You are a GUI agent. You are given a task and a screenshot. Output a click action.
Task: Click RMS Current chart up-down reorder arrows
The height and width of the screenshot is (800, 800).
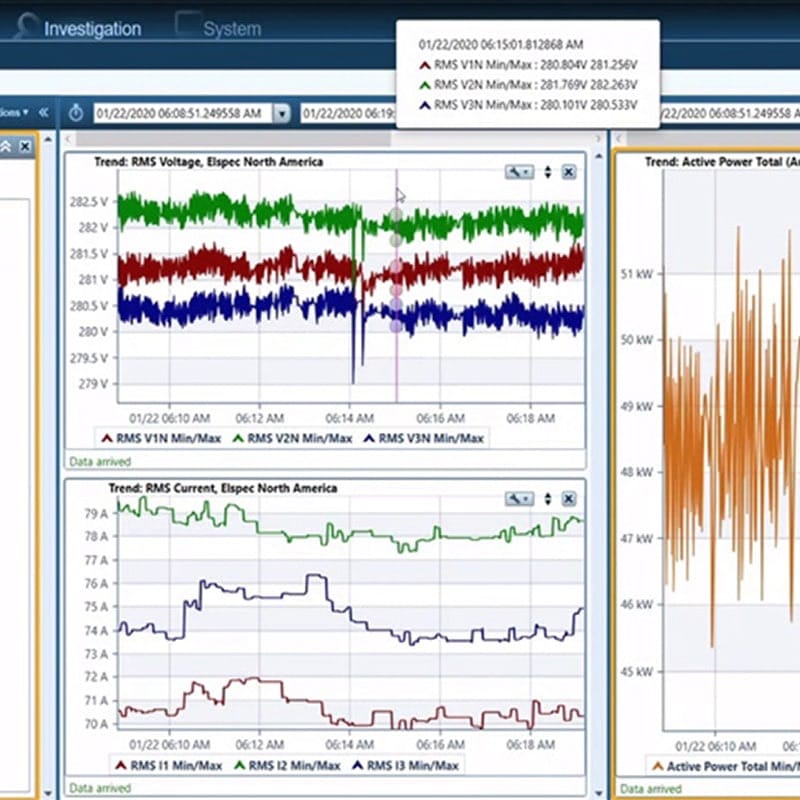pyautogui.click(x=548, y=498)
